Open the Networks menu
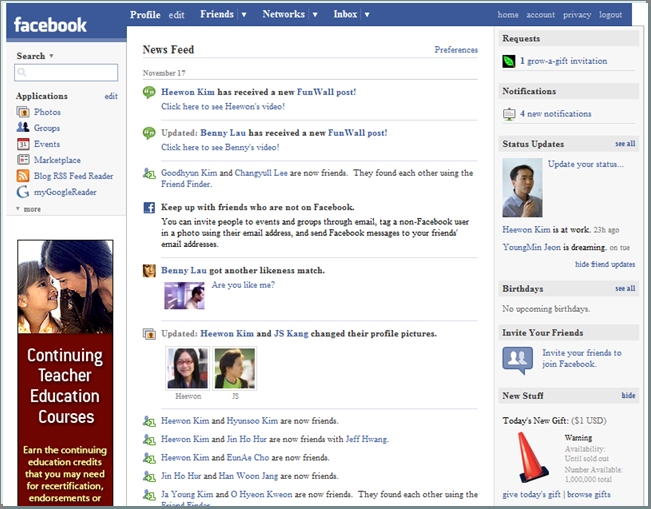The height and width of the screenshot is (509, 651). [284, 14]
